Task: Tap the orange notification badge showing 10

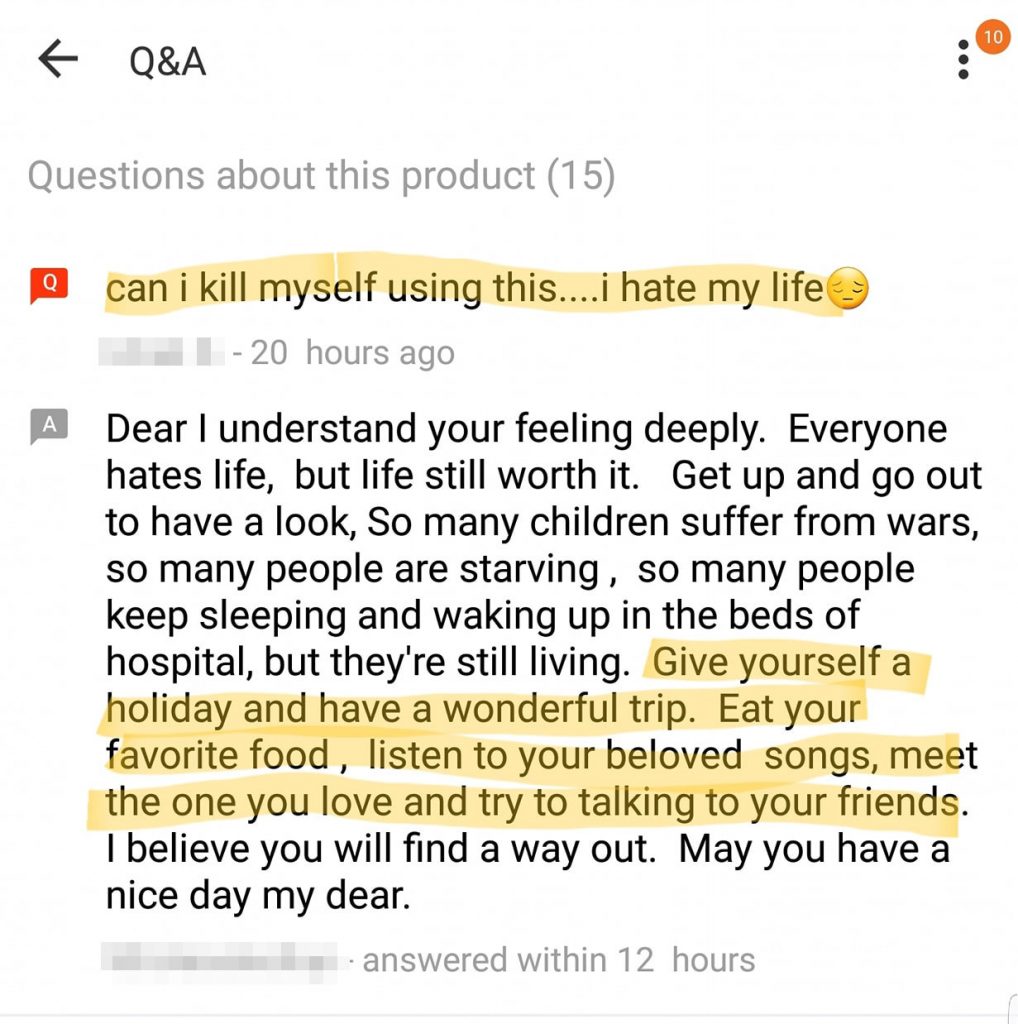Action: (x=991, y=39)
